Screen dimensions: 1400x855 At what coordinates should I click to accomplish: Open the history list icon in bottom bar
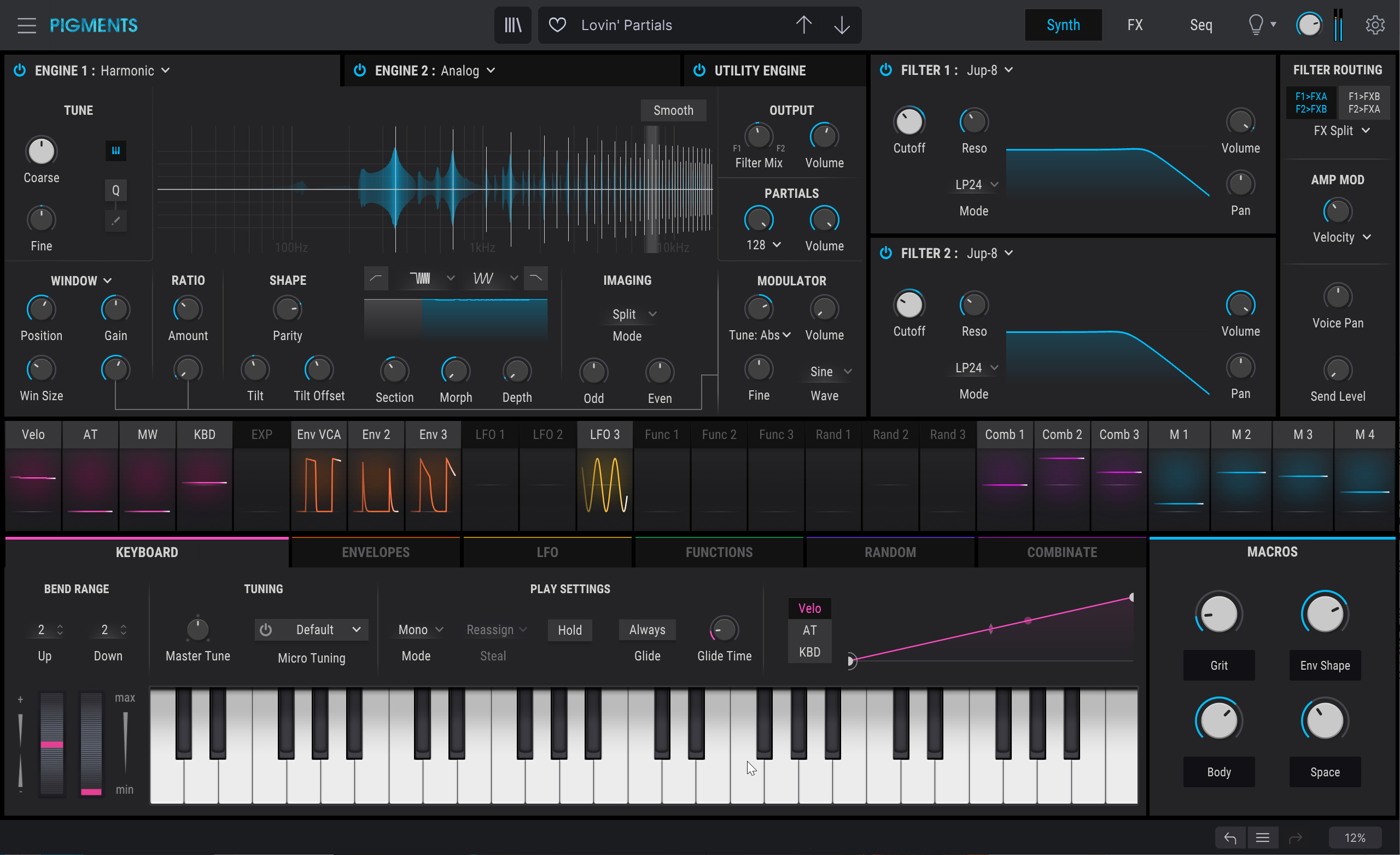tap(1263, 838)
